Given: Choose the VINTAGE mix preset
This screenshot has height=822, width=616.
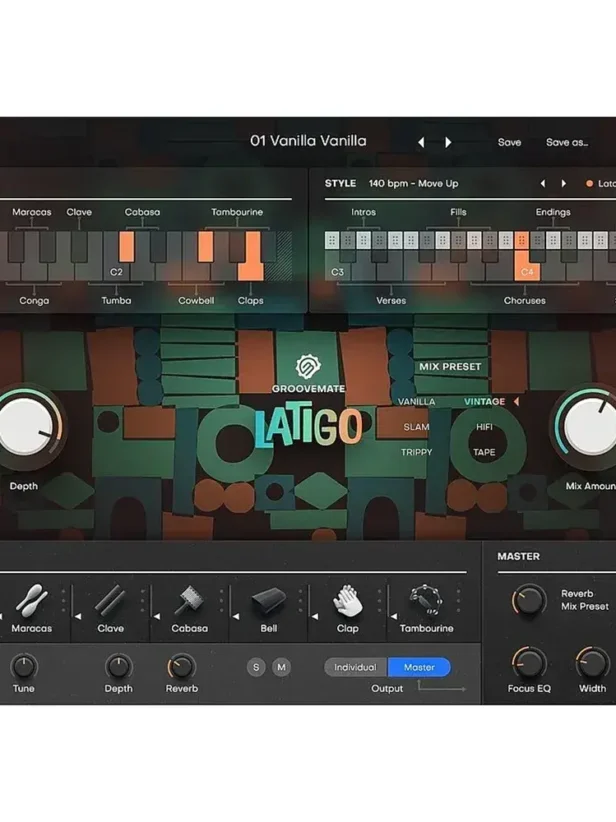Looking at the screenshot, I should click(484, 402).
